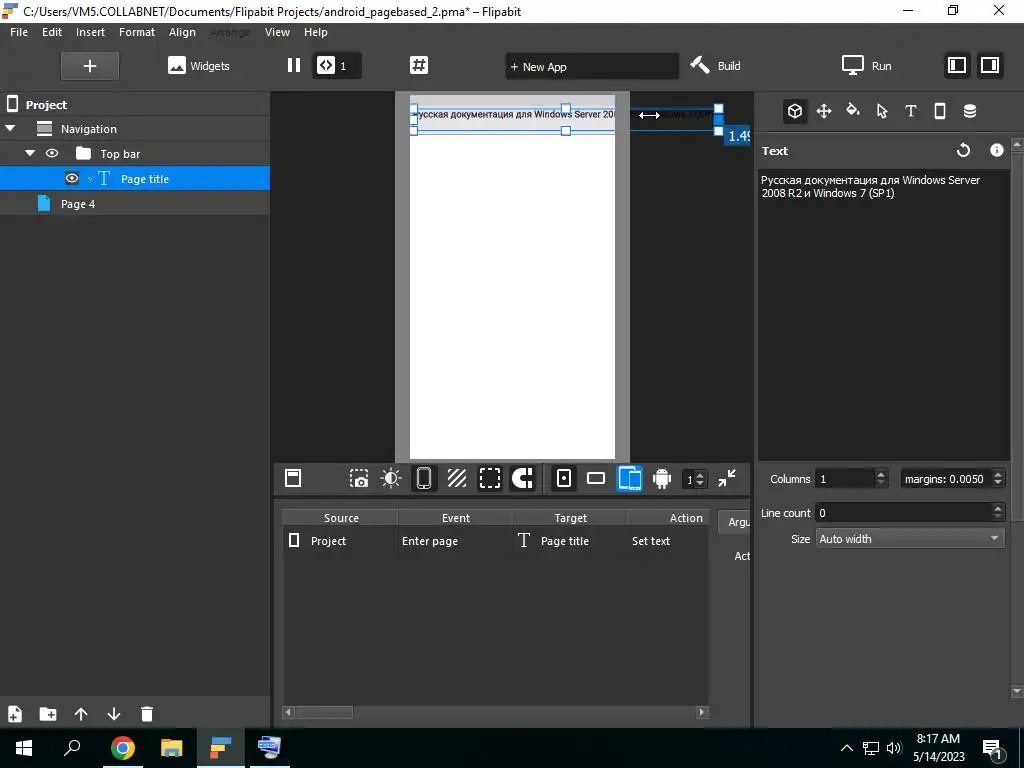Pause the live preview
Image resolution: width=1024 pixels, height=768 pixels.
click(x=294, y=65)
